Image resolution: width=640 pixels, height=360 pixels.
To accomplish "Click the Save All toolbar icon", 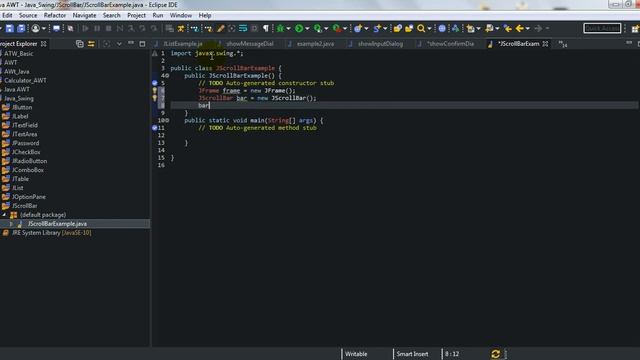I will (x=21, y=28).
